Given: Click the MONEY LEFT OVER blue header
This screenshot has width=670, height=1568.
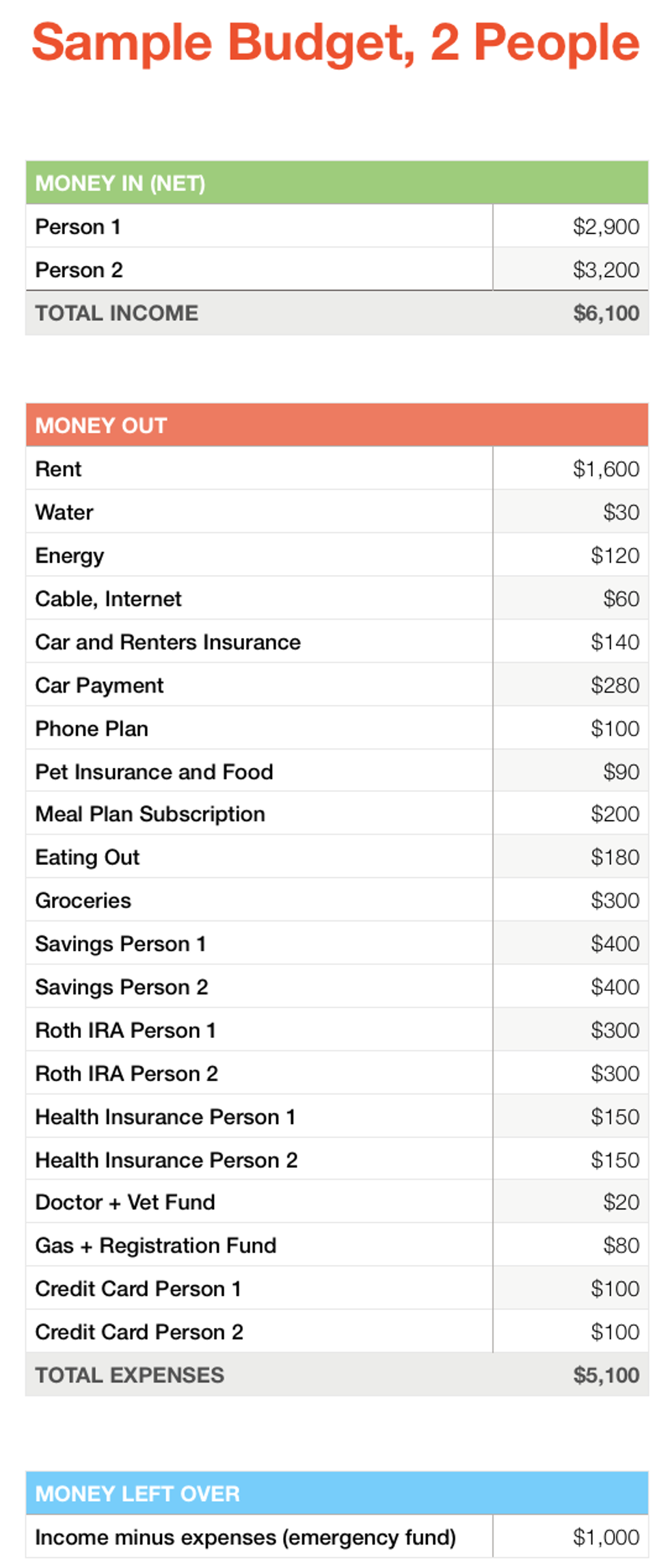Looking at the screenshot, I should coord(137,1493).
